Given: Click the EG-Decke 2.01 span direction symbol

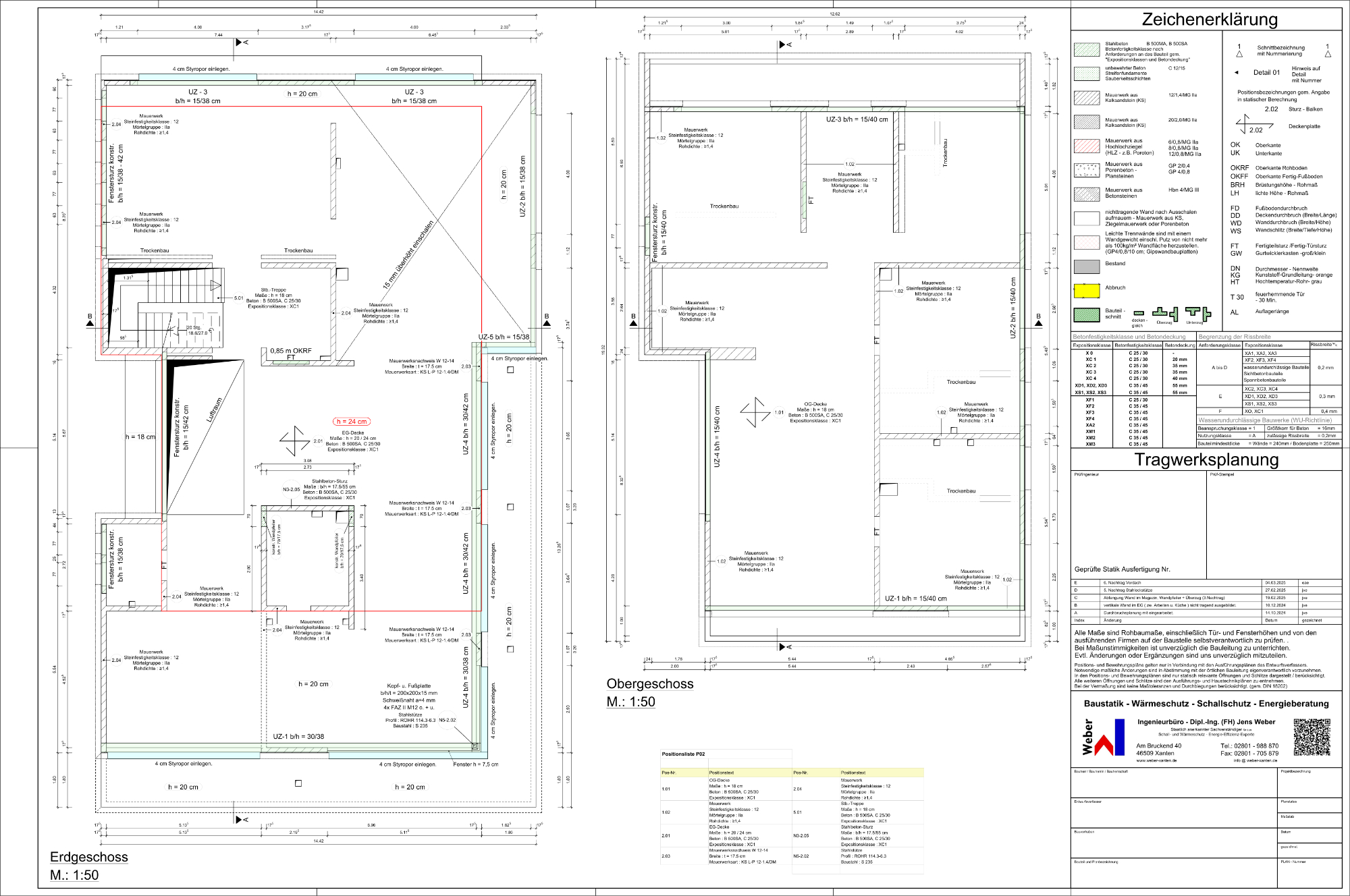Looking at the screenshot, I should pos(294,441).
